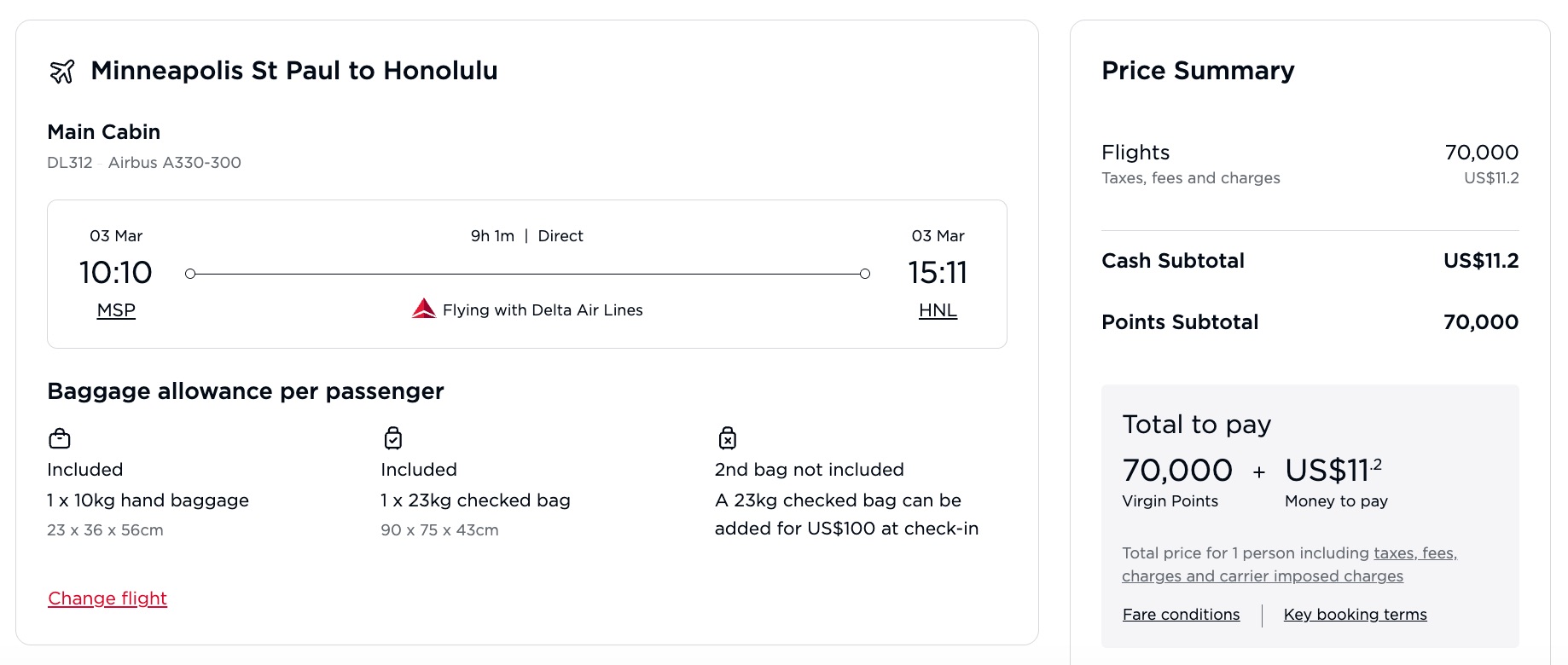Select the Main Cabin label
The width and height of the screenshot is (1568, 665).
(x=103, y=132)
